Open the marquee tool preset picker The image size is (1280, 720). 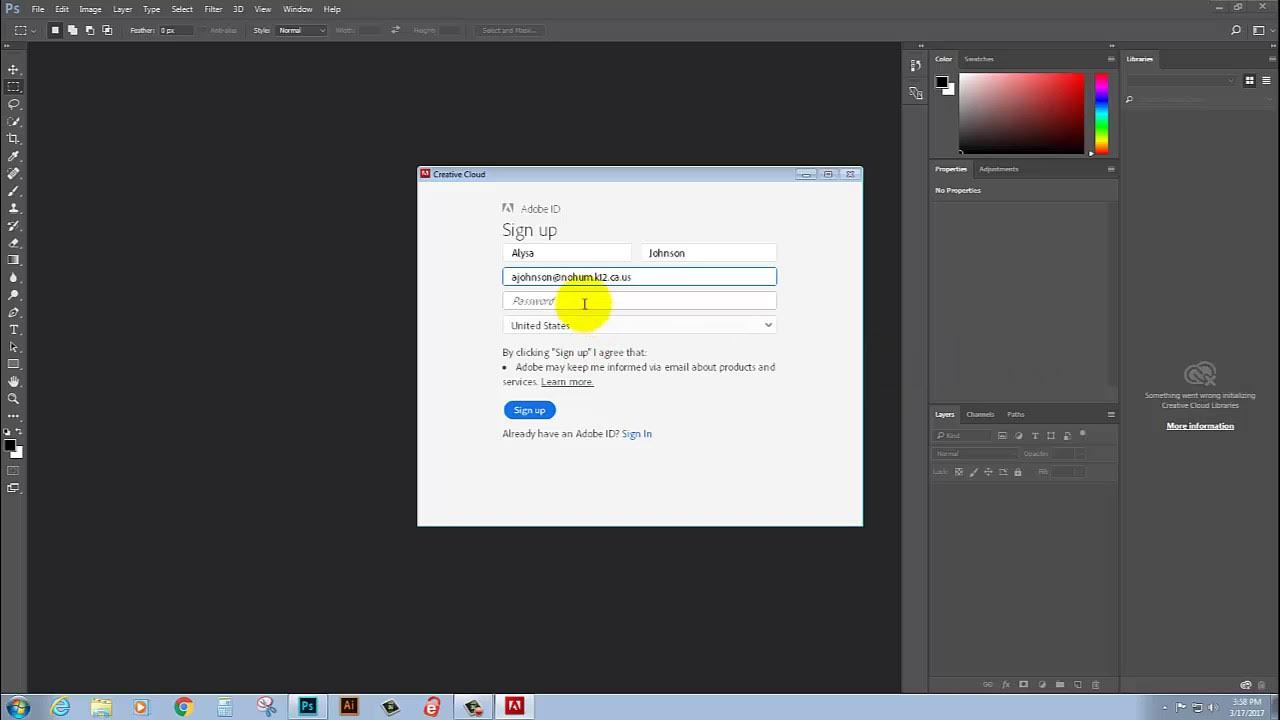pos(25,30)
